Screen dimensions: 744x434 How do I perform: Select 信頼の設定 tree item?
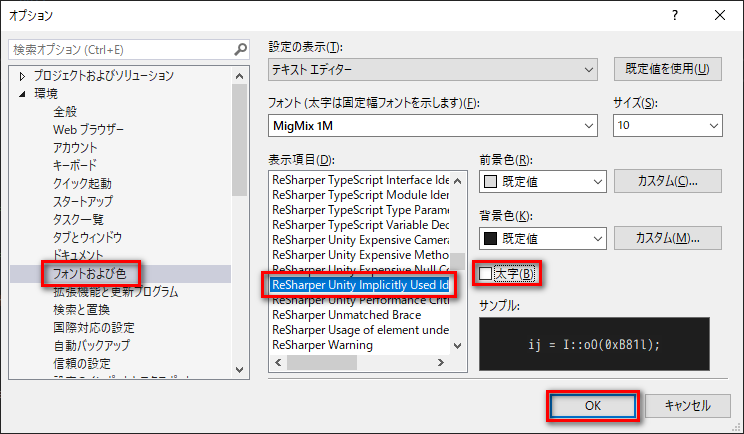click(82, 363)
